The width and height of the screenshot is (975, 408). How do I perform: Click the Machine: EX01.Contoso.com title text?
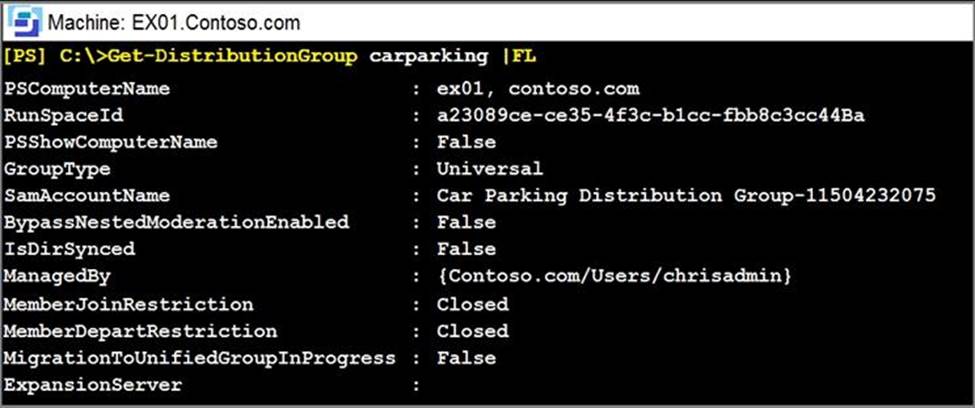pyautogui.click(x=173, y=23)
